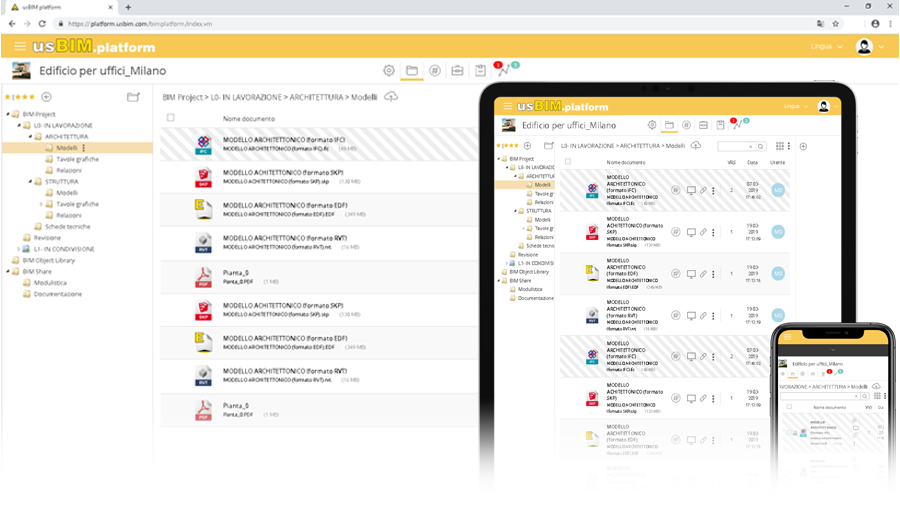Viewport: 900px width, 506px height.
Task: Tick select-all checkbox in main document list header
Action: coord(170,118)
